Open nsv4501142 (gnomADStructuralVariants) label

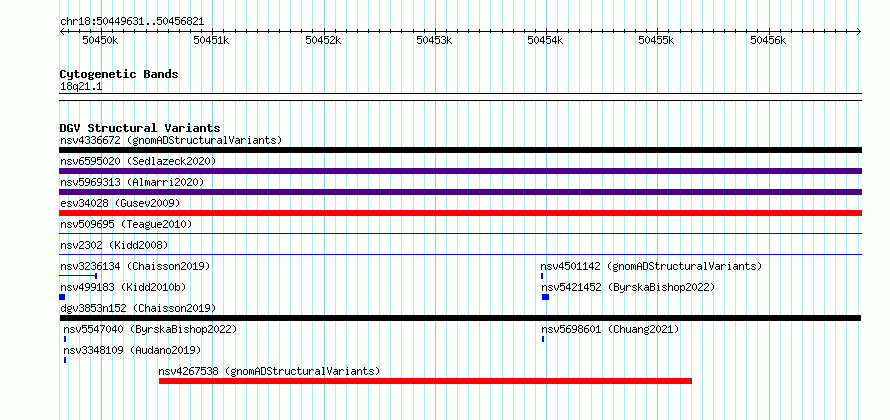[x=651, y=266]
